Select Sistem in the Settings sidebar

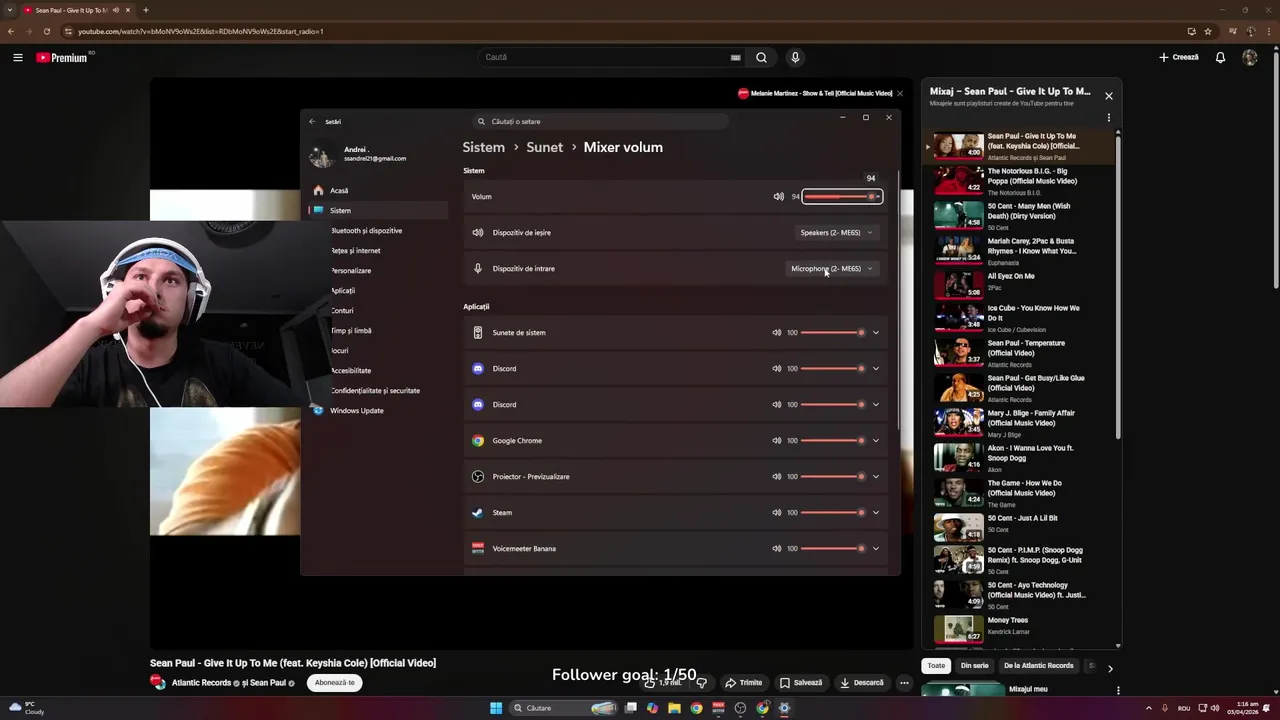tap(378, 211)
